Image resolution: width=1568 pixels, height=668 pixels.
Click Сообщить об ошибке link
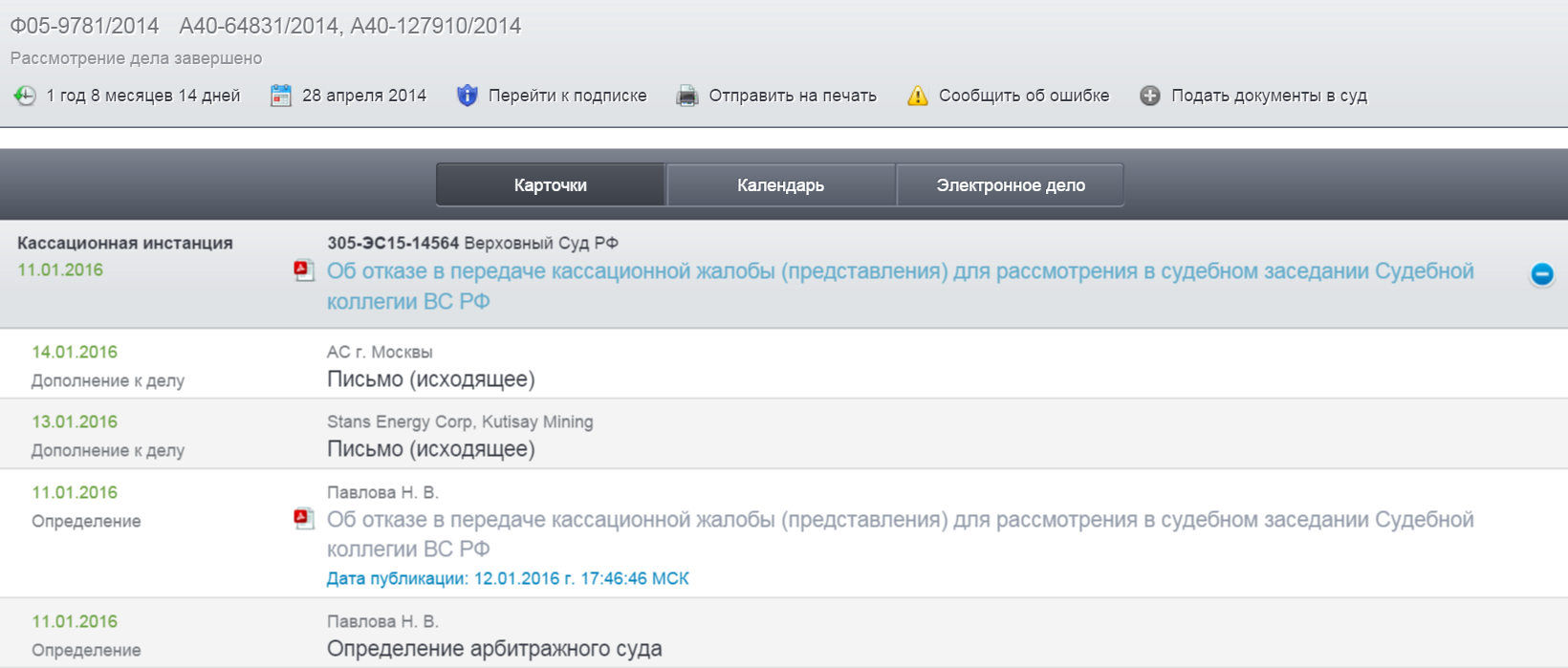[x=1023, y=96]
